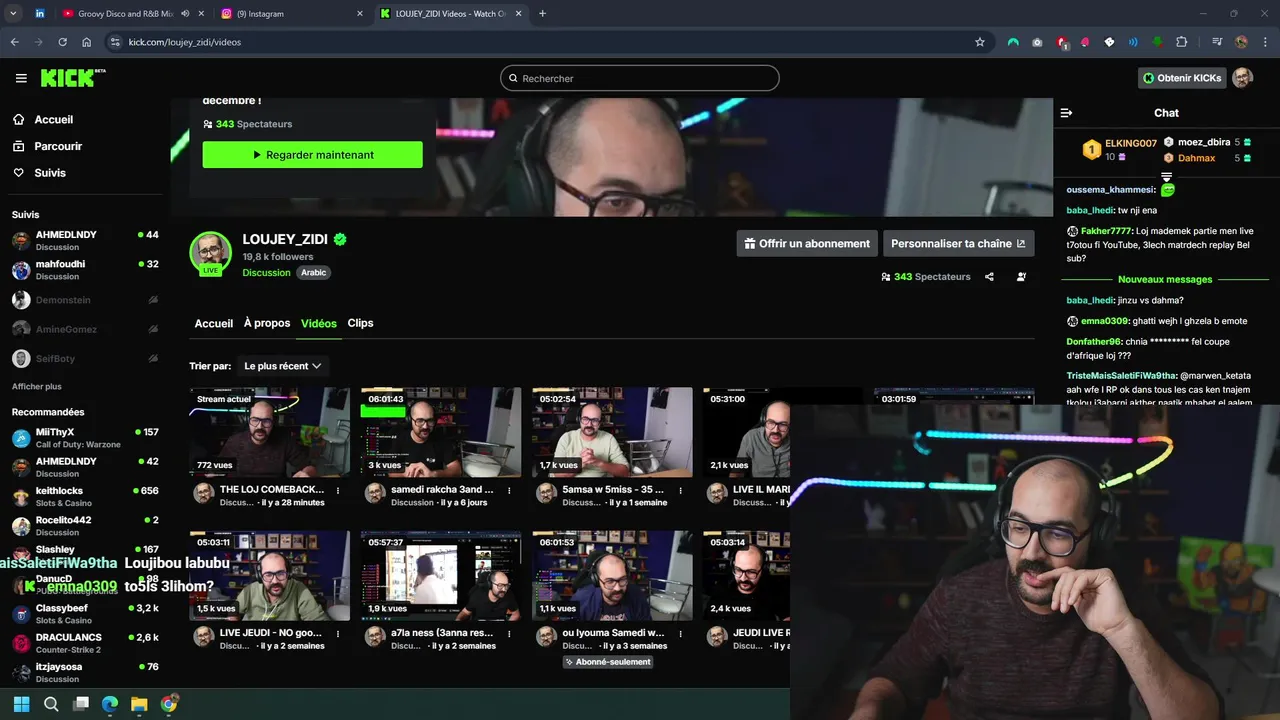The image size is (1280, 720).
Task: Open the media control playlist icon
Action: 1217,42
